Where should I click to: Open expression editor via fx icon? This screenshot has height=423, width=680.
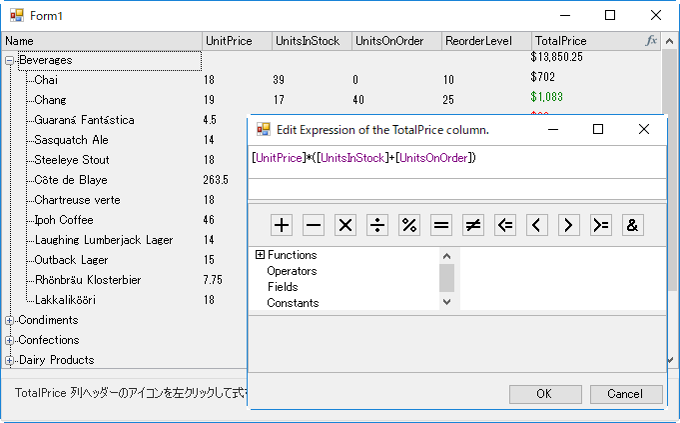[x=651, y=41]
